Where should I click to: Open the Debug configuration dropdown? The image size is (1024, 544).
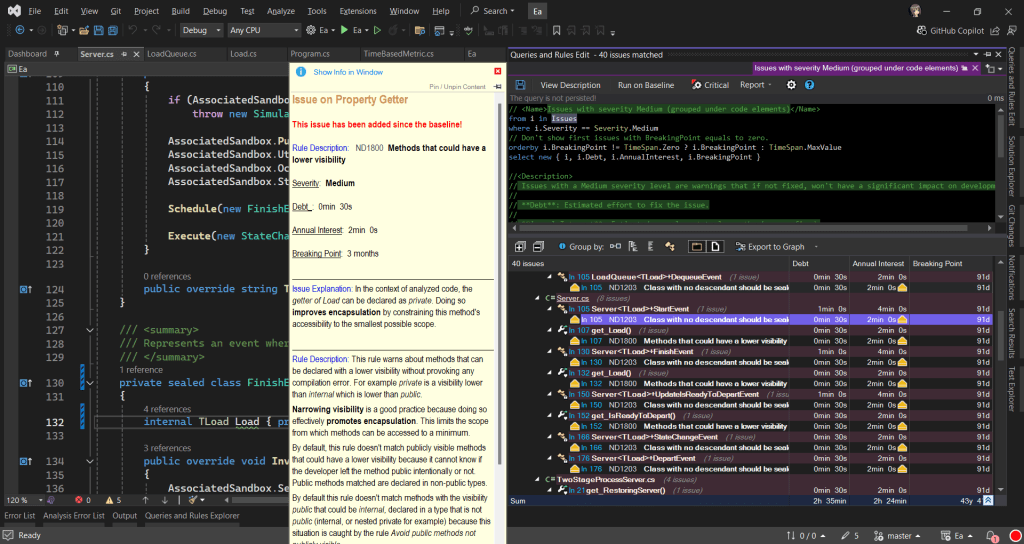click(200, 30)
